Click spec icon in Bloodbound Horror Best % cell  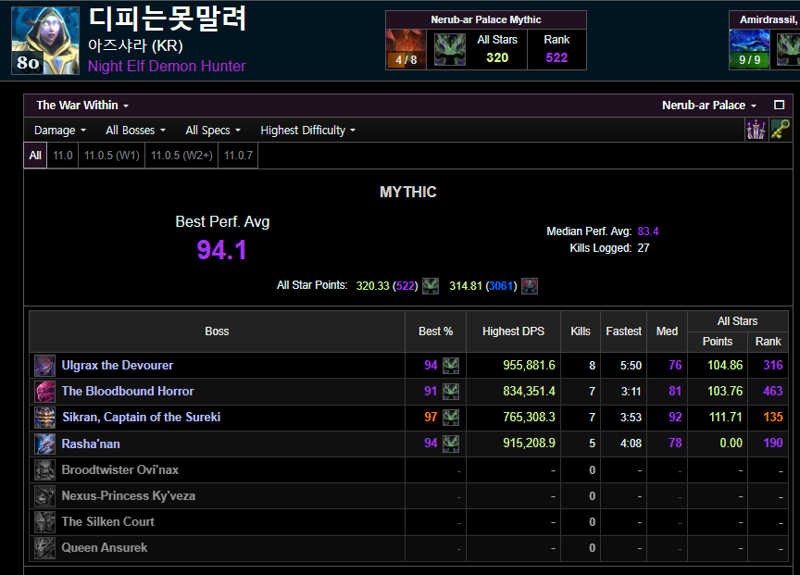[x=451, y=391]
